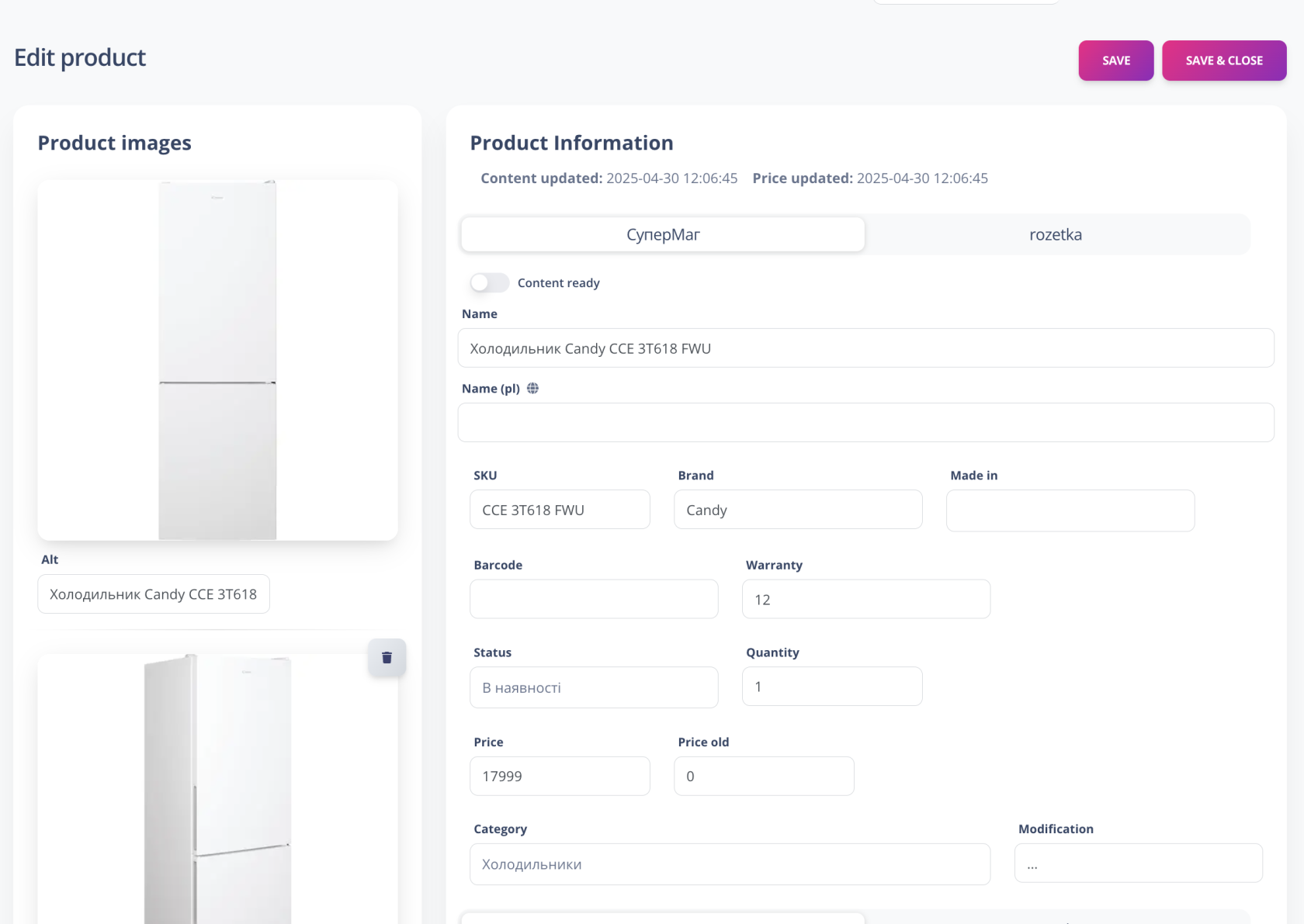Click the trash icon on second image
This screenshot has height=924, width=1304.
click(387, 658)
